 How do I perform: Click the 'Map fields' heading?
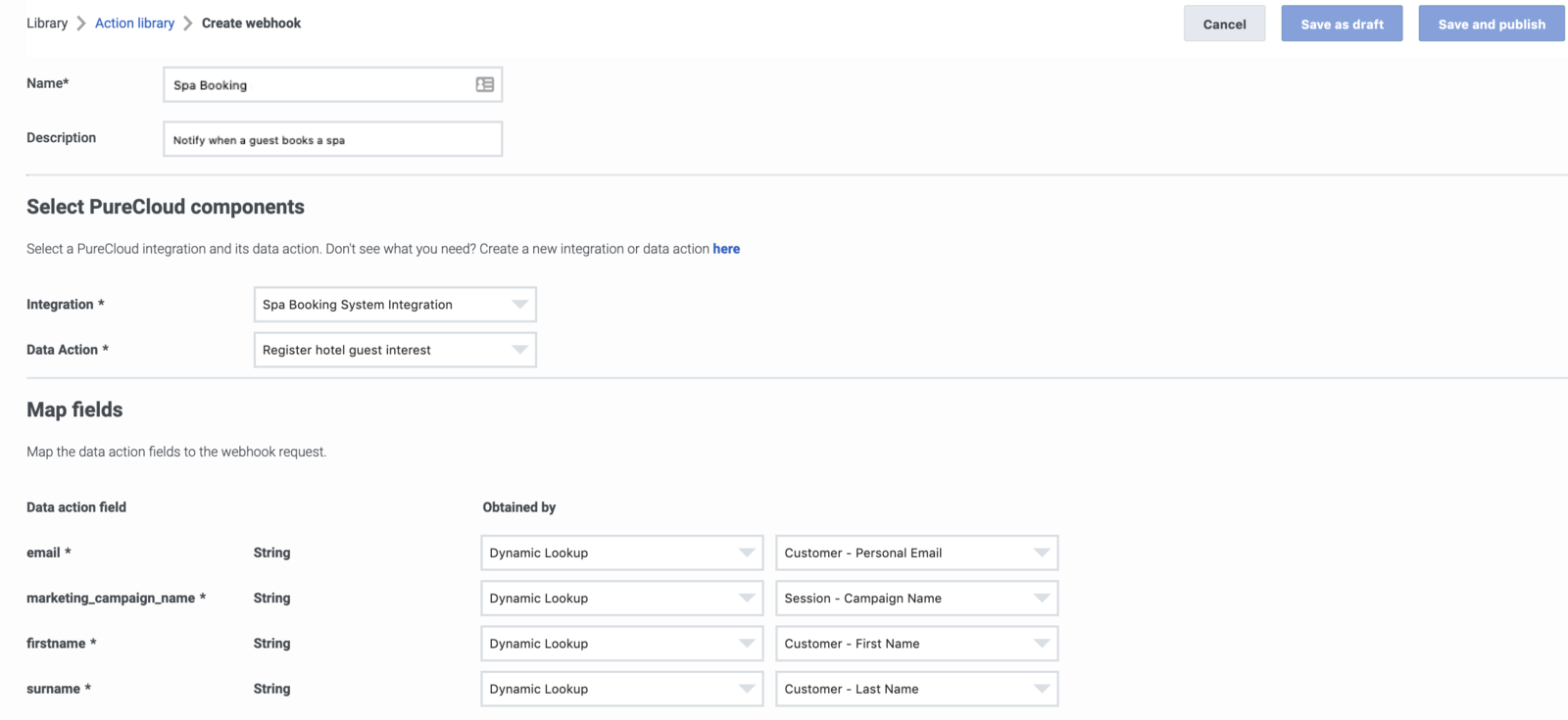click(x=74, y=409)
